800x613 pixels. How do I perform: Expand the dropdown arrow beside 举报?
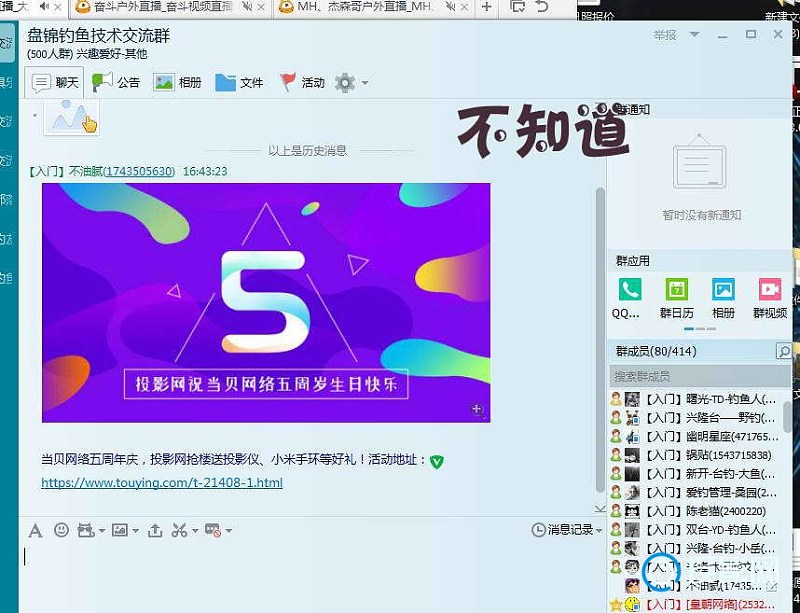point(694,34)
